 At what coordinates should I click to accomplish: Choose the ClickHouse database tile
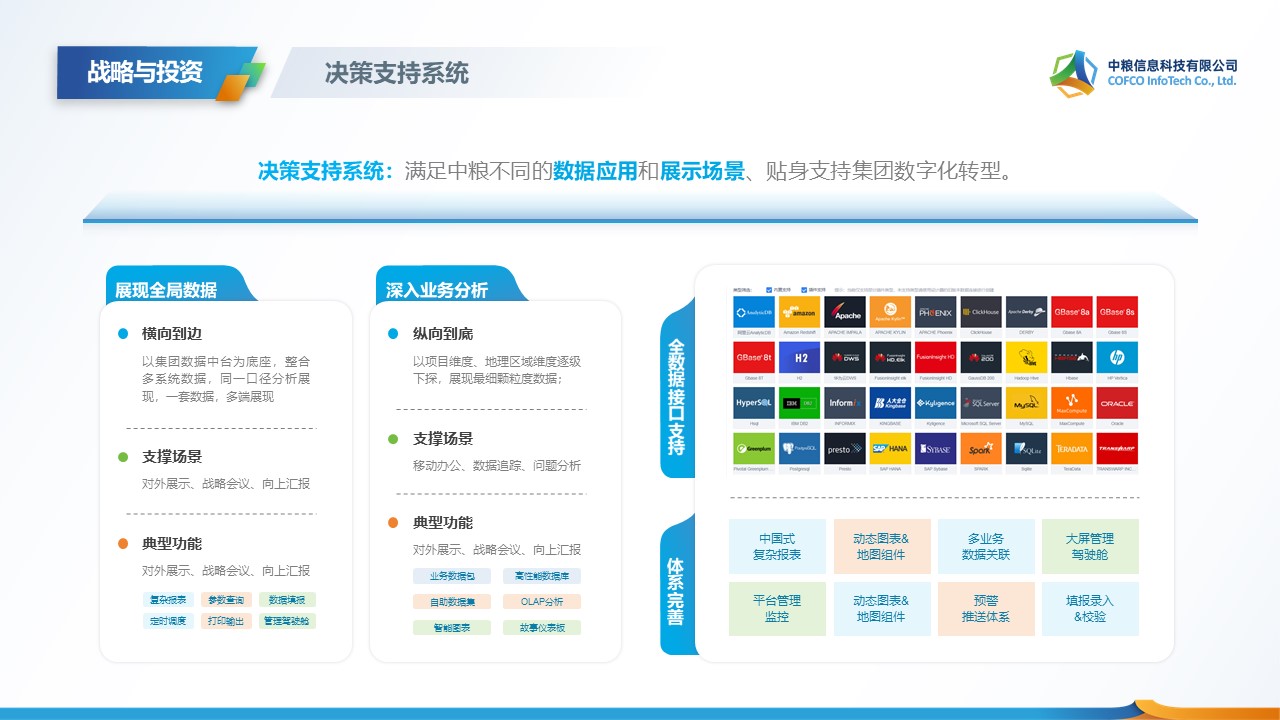(x=981, y=312)
